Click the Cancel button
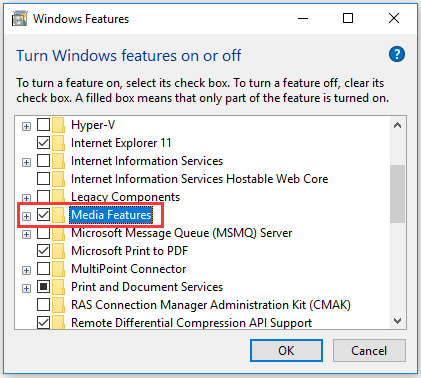This screenshot has height=378, width=421. coord(369,351)
